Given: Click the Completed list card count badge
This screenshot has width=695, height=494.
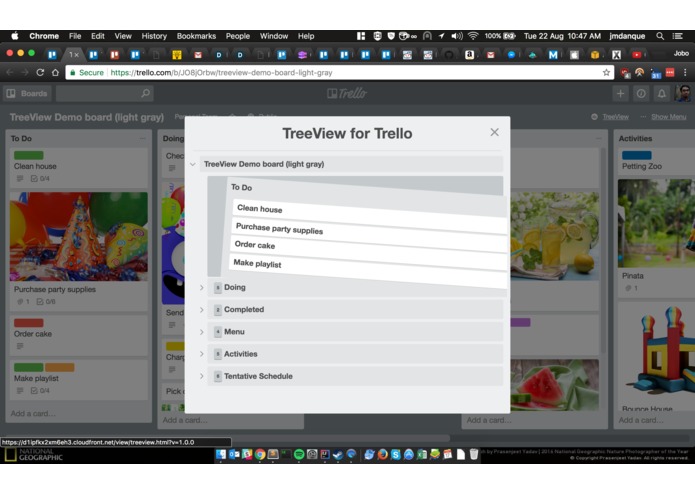Looking at the screenshot, I should [x=218, y=310].
